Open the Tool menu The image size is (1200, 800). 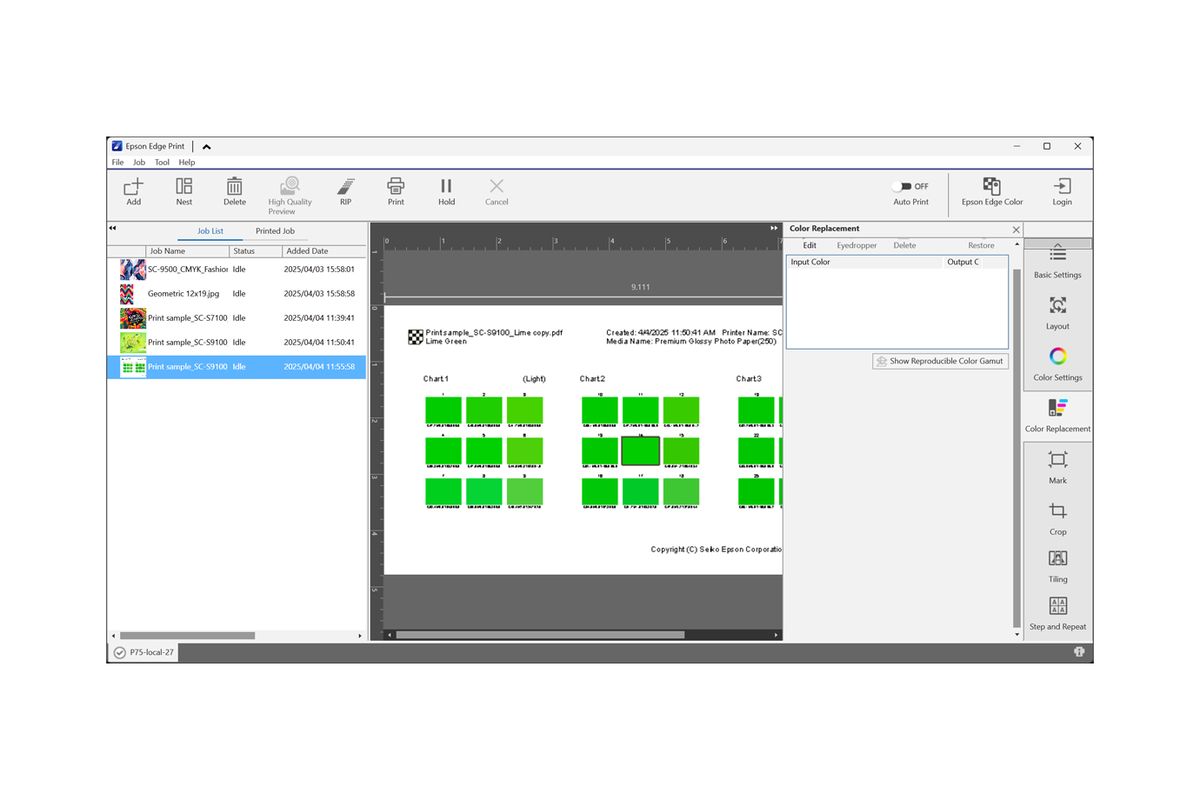coord(162,162)
